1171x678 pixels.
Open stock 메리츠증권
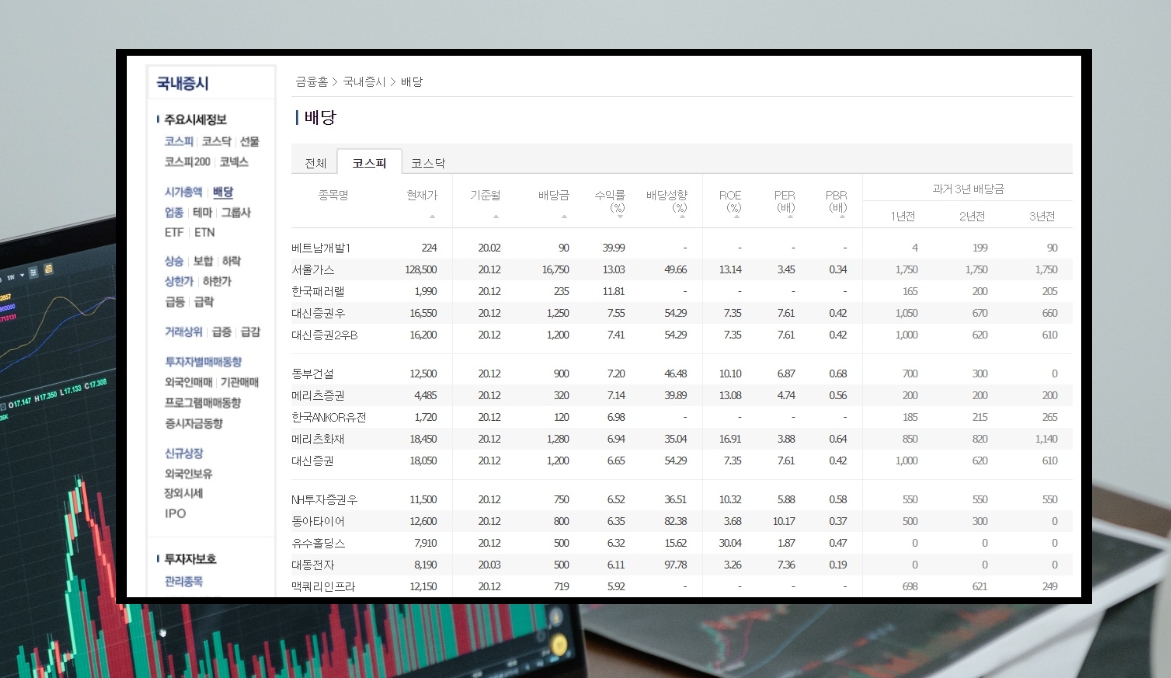click(318, 395)
